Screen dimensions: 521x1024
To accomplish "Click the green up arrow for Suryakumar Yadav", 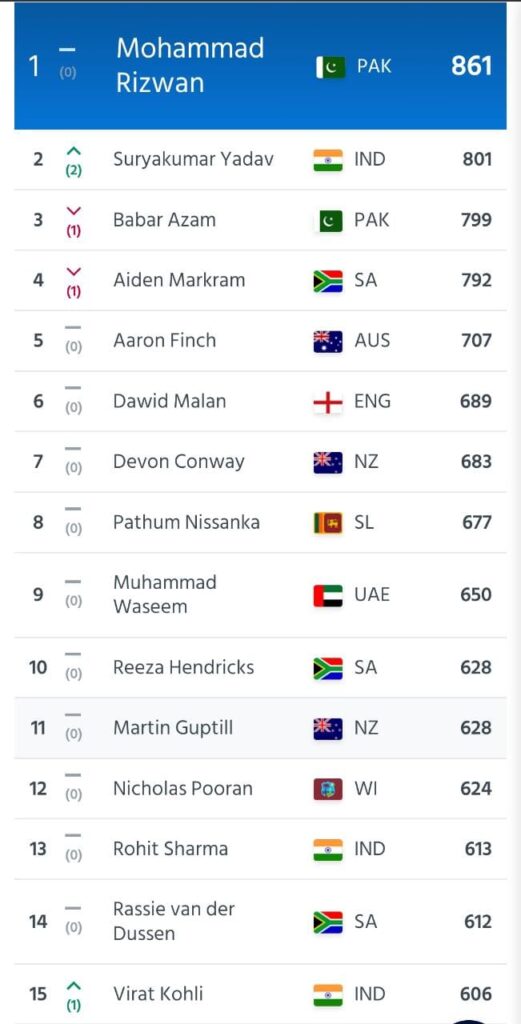I will point(74,151).
